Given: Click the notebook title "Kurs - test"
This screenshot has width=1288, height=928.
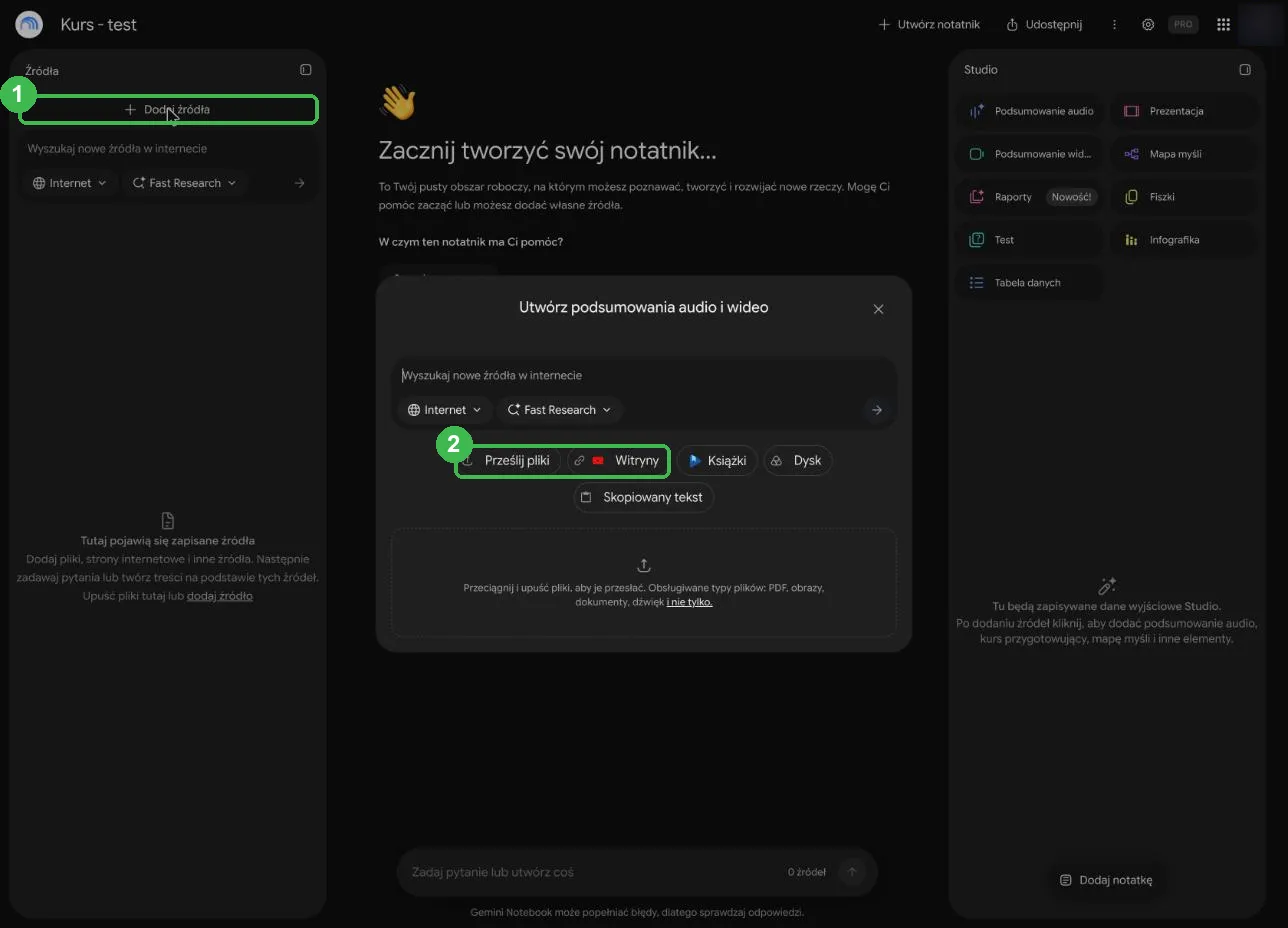Looking at the screenshot, I should pyautogui.click(x=99, y=24).
